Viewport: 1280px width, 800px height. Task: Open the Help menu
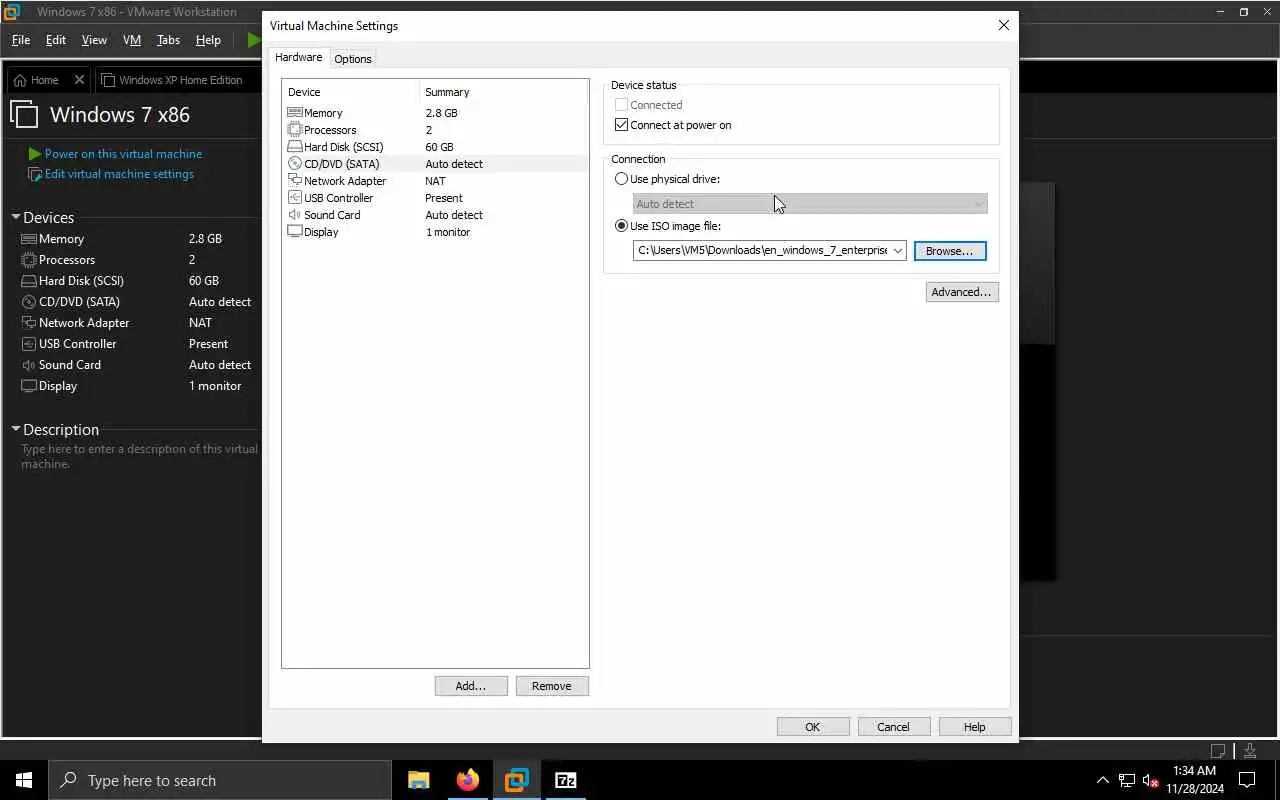(208, 40)
